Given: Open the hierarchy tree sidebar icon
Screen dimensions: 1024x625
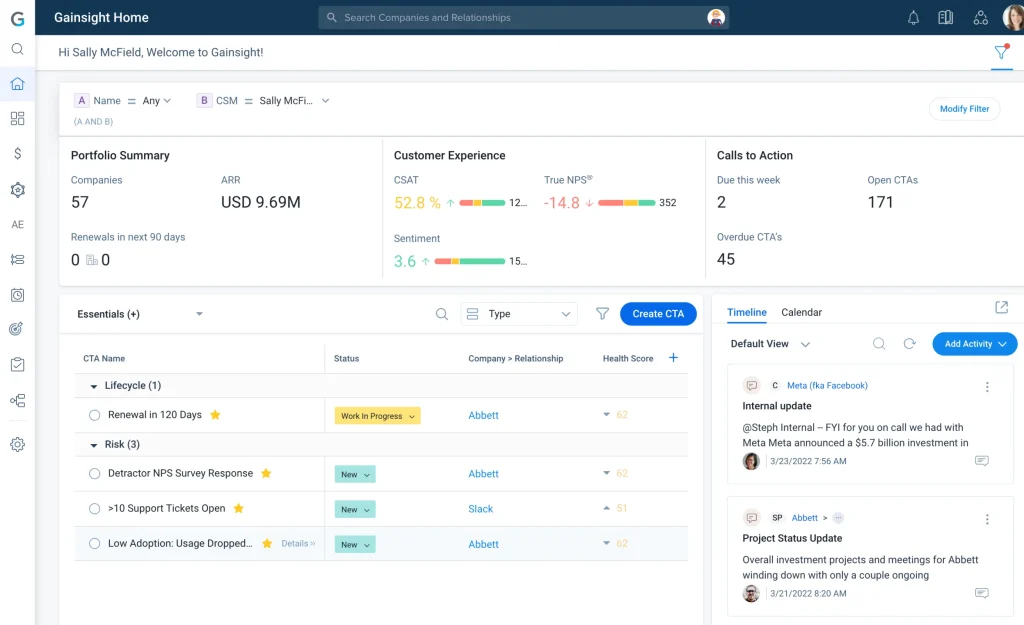Looking at the screenshot, I should point(18,400).
